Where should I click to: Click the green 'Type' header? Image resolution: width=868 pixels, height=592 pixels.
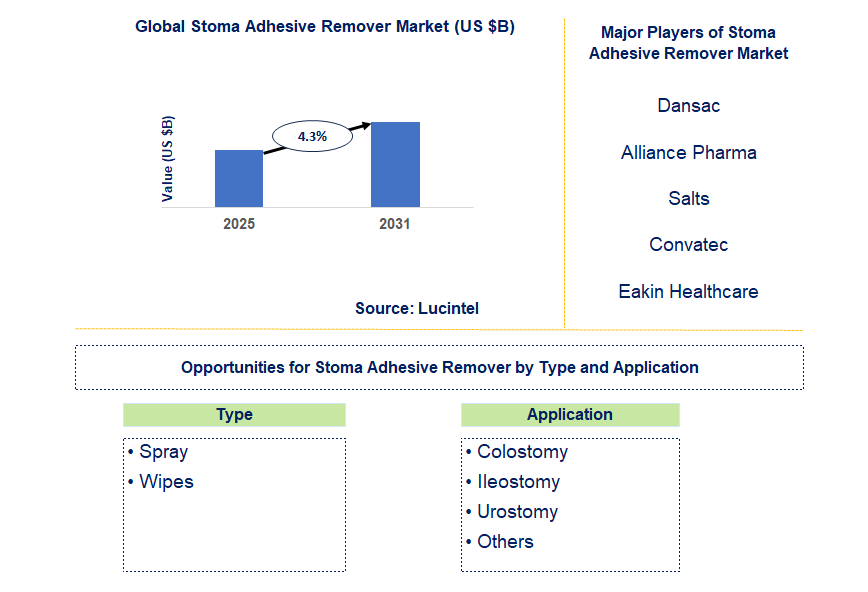tap(234, 415)
